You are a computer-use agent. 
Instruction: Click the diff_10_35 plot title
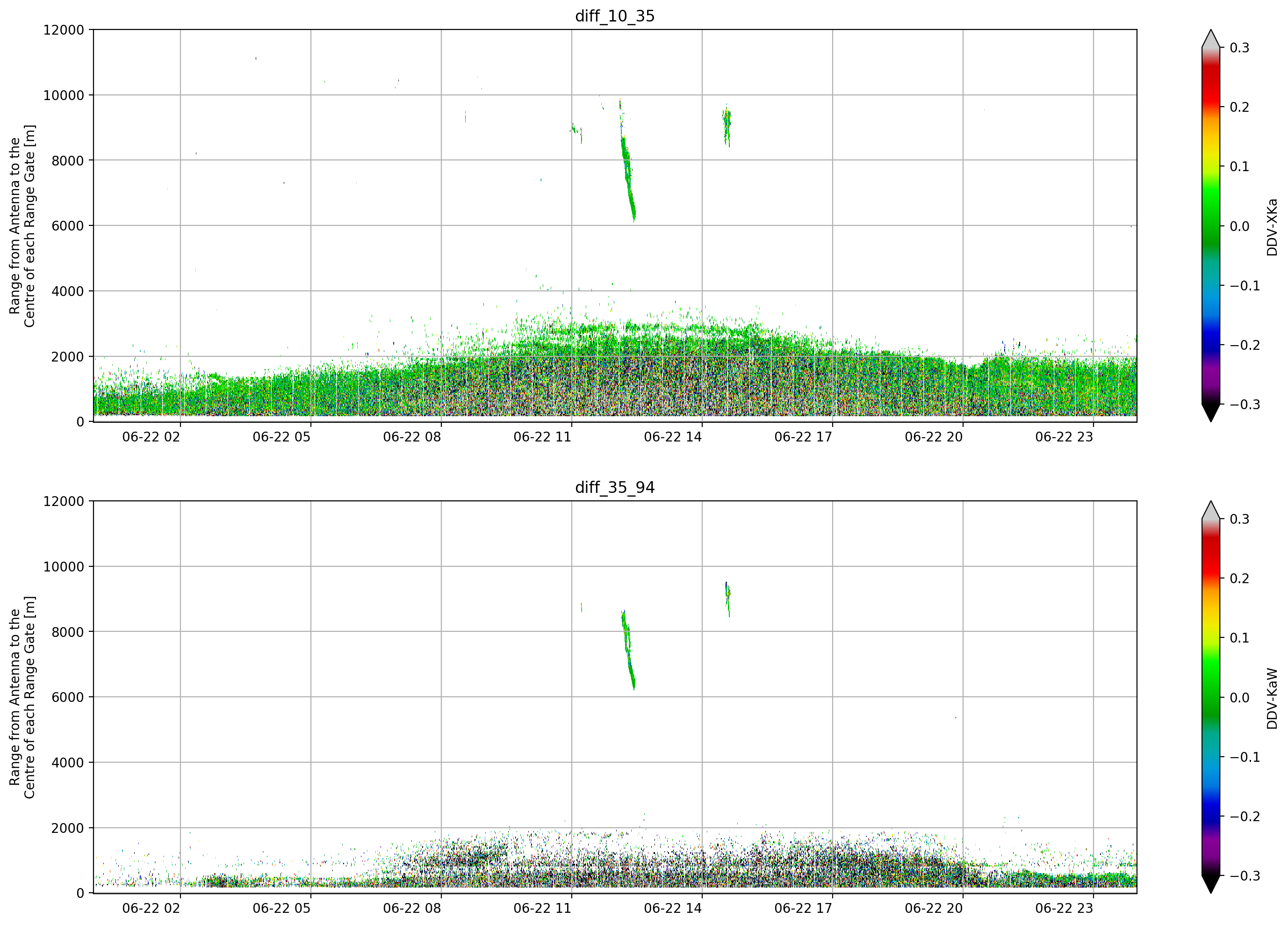tap(615, 16)
